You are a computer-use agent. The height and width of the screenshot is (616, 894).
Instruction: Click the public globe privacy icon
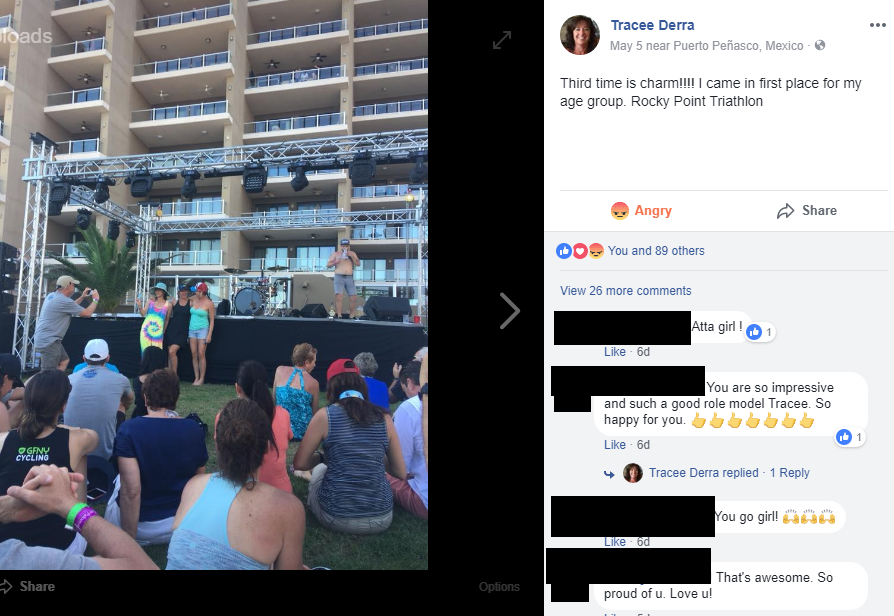click(x=820, y=45)
